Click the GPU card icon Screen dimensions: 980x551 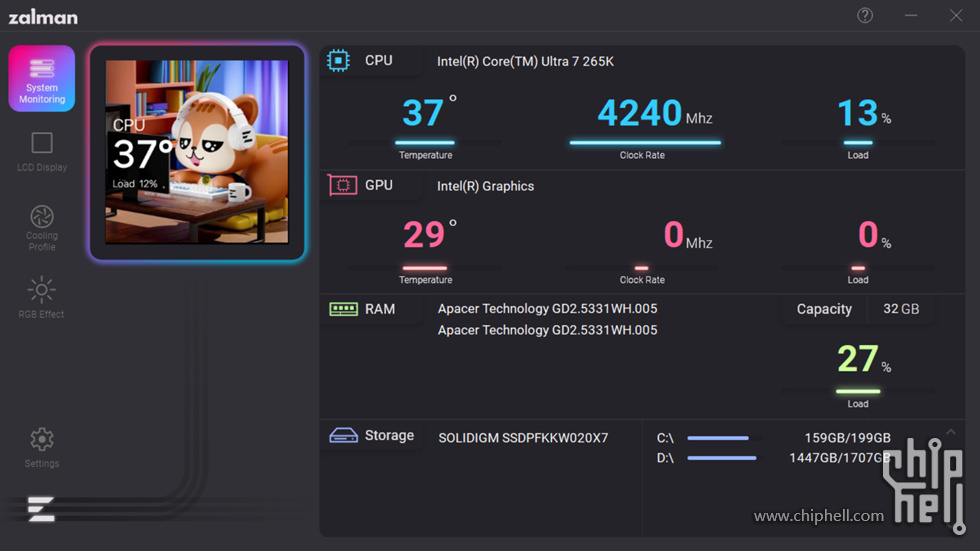point(342,185)
